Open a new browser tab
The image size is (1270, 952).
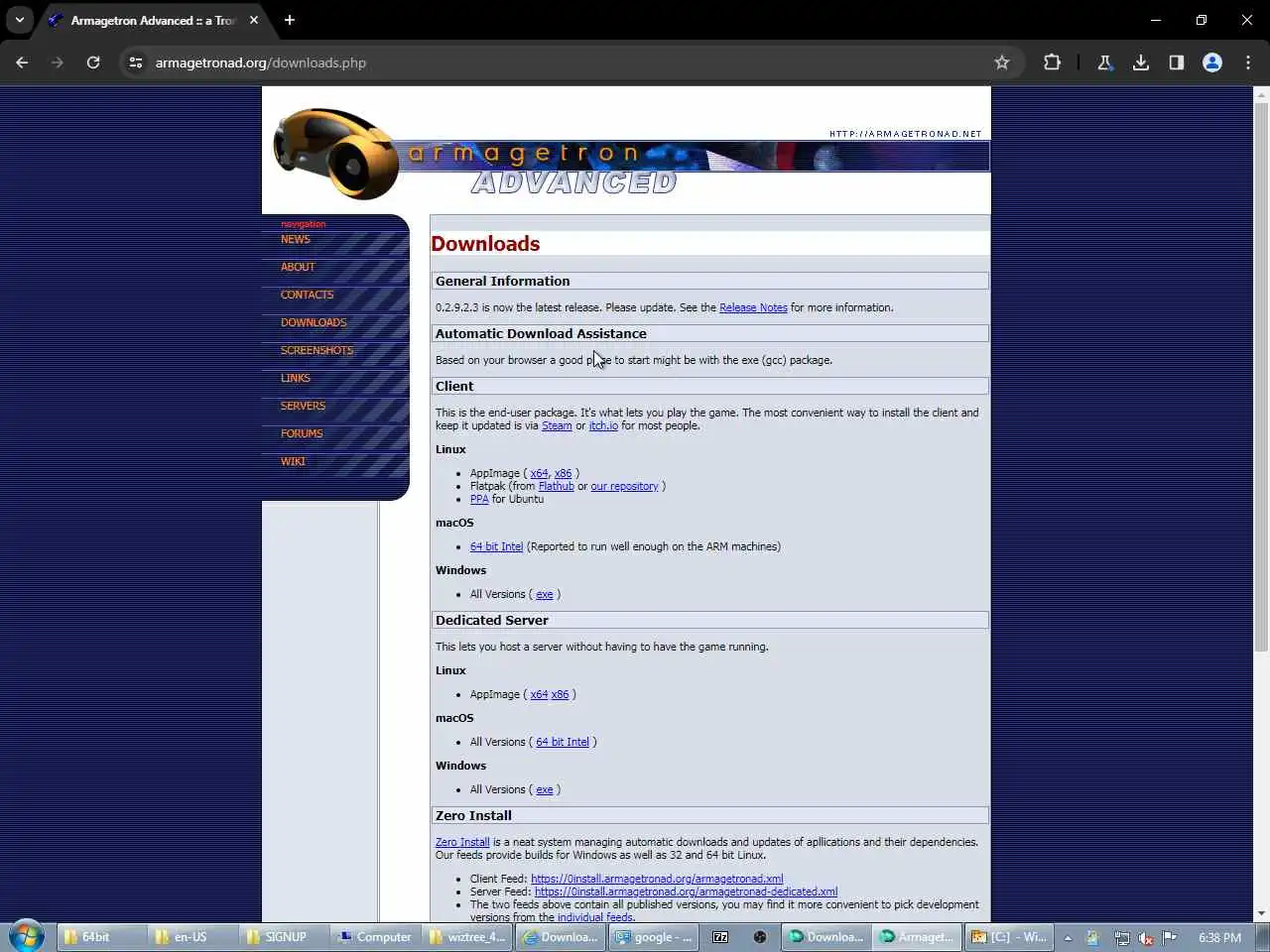point(290,20)
